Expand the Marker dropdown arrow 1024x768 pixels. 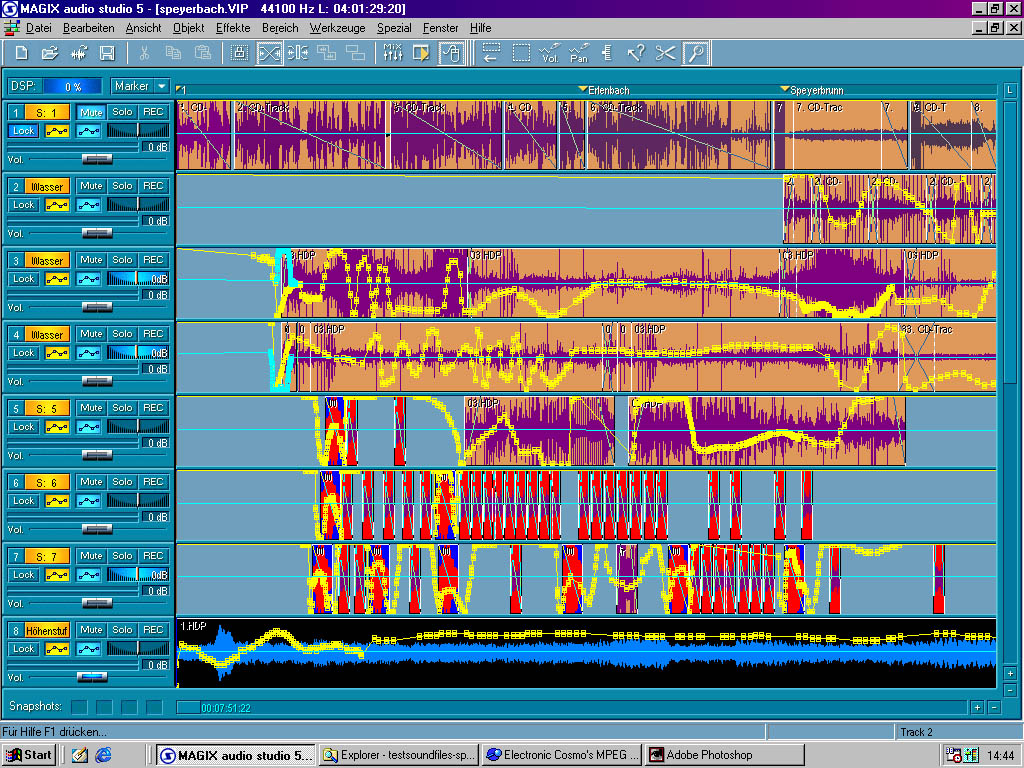[162, 87]
